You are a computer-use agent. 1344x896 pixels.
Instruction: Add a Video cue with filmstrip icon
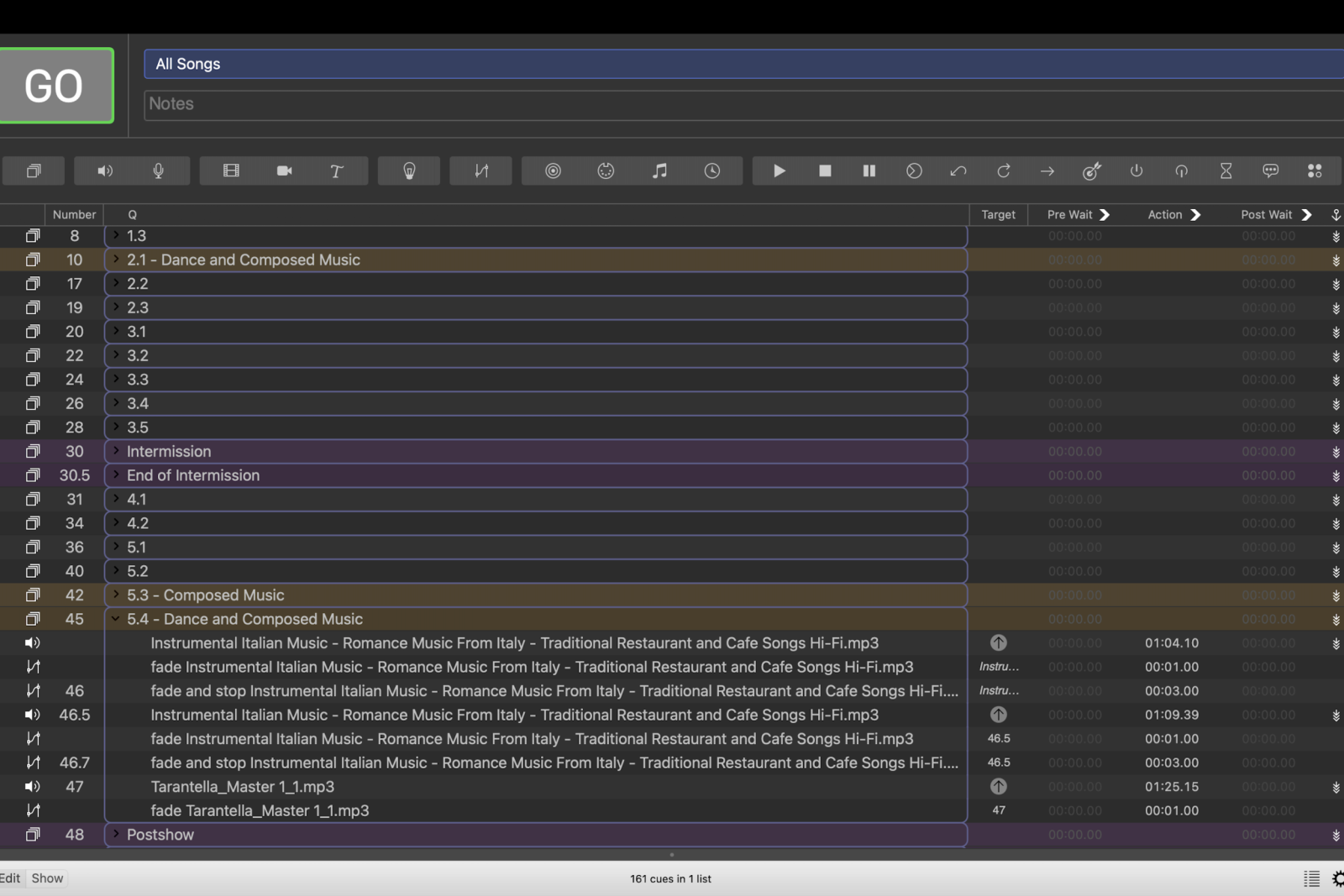pos(231,170)
